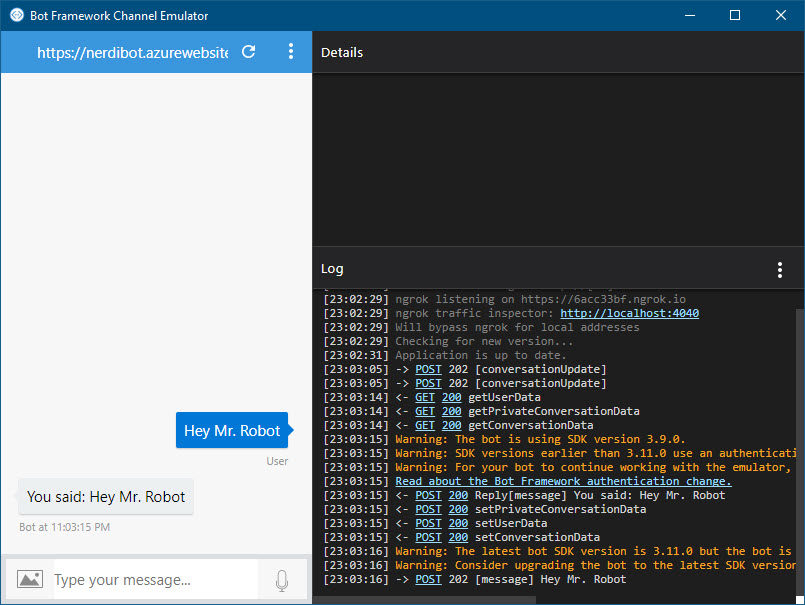Click GET link for getPrivateConversationData

425,411
